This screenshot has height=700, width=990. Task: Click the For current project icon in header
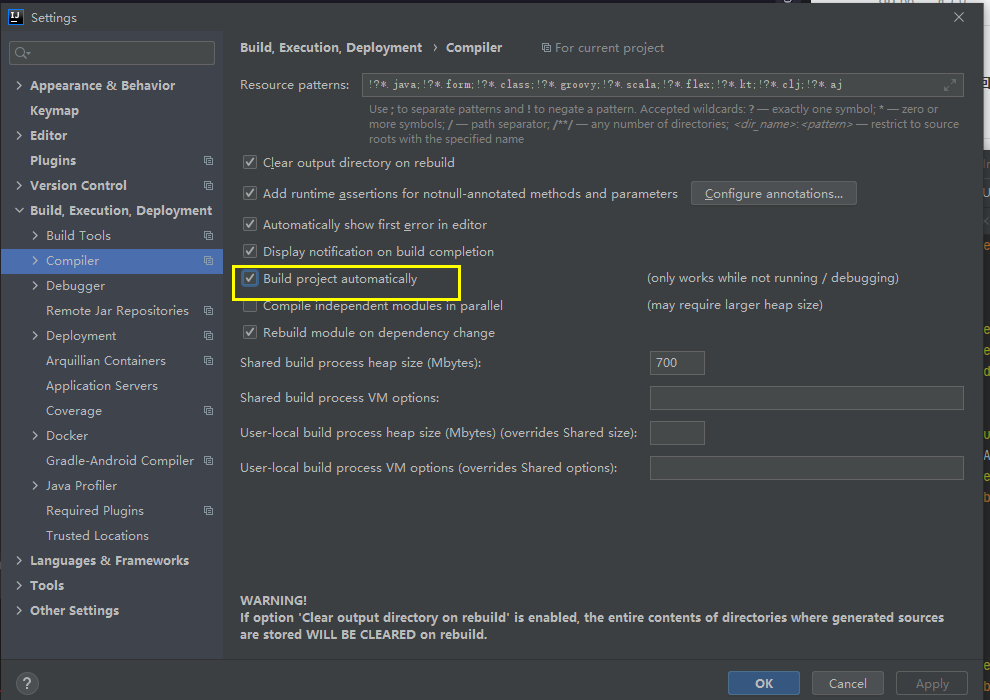point(546,48)
